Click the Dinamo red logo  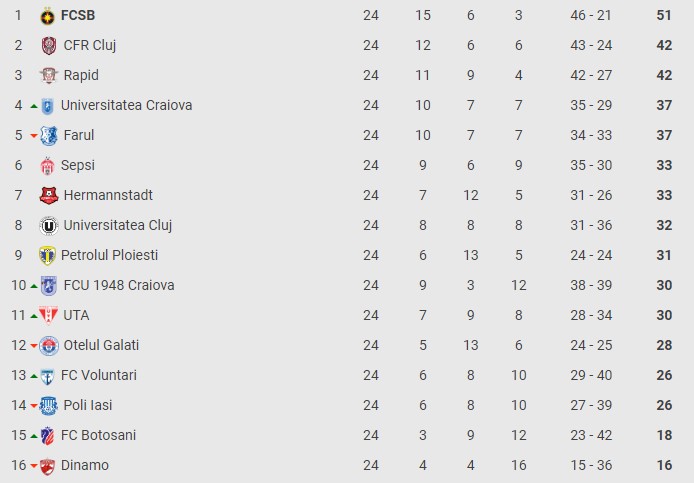coord(47,466)
